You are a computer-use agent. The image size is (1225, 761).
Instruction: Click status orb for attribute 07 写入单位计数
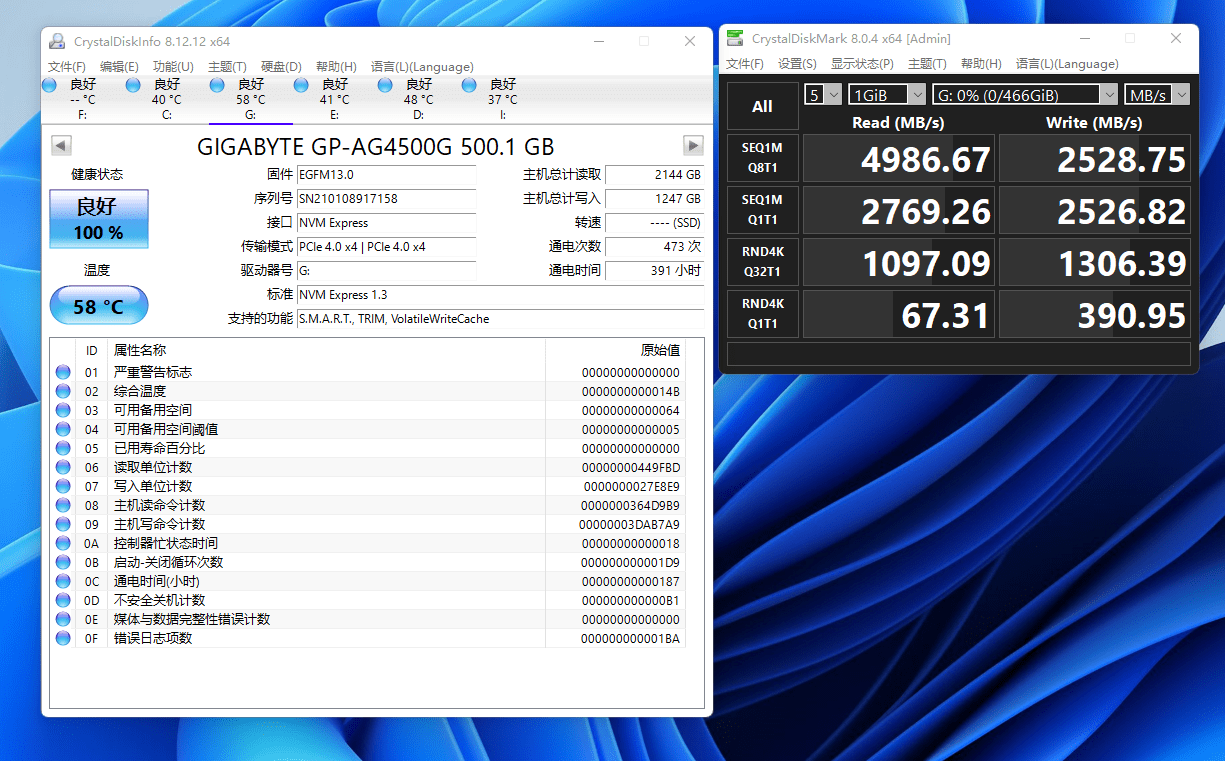click(64, 486)
